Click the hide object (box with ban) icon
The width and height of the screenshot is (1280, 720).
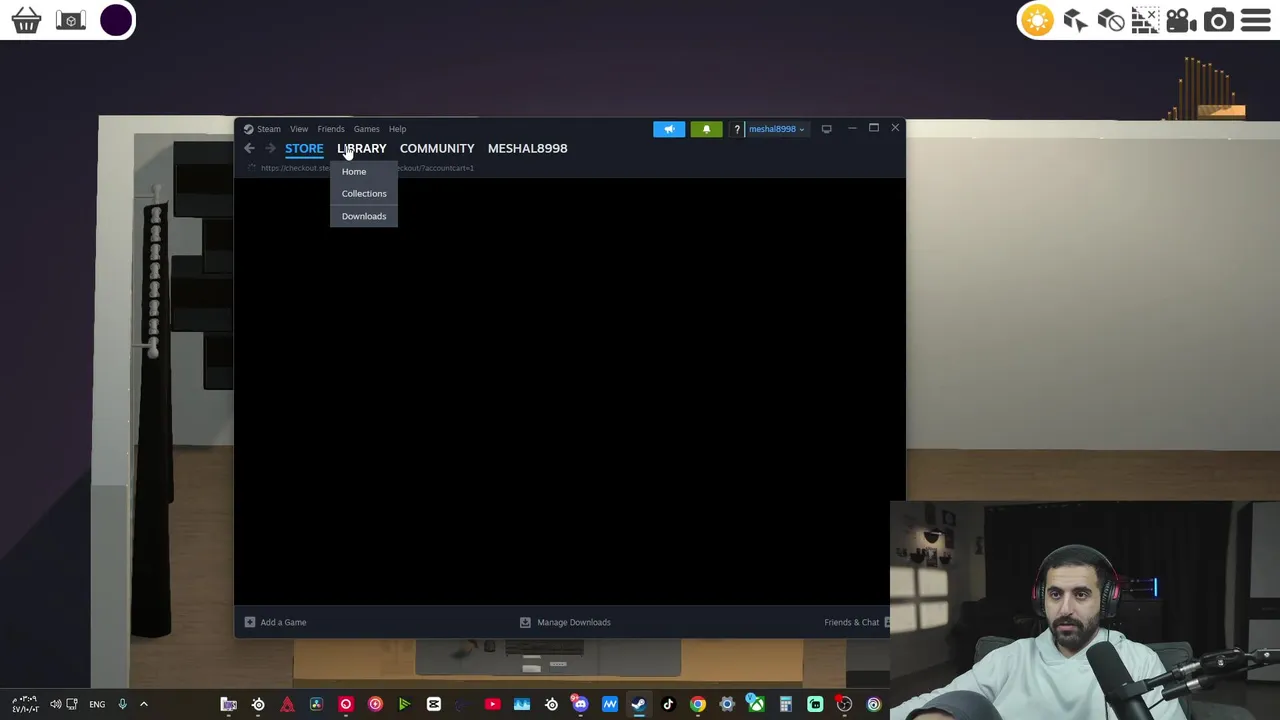pos(1111,20)
